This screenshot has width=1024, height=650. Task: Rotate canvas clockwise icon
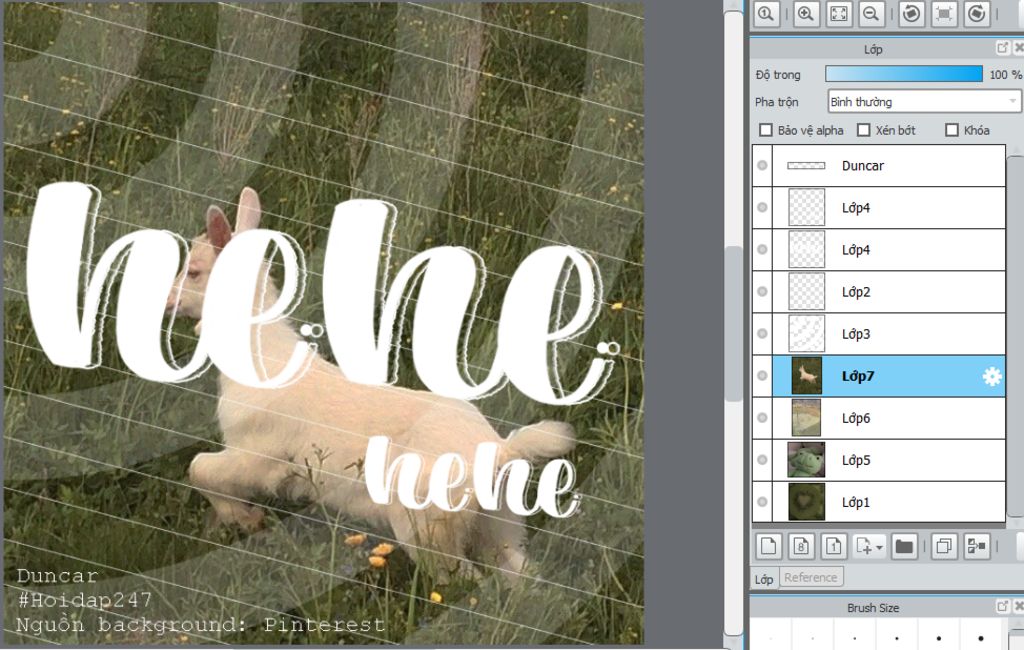coord(977,14)
